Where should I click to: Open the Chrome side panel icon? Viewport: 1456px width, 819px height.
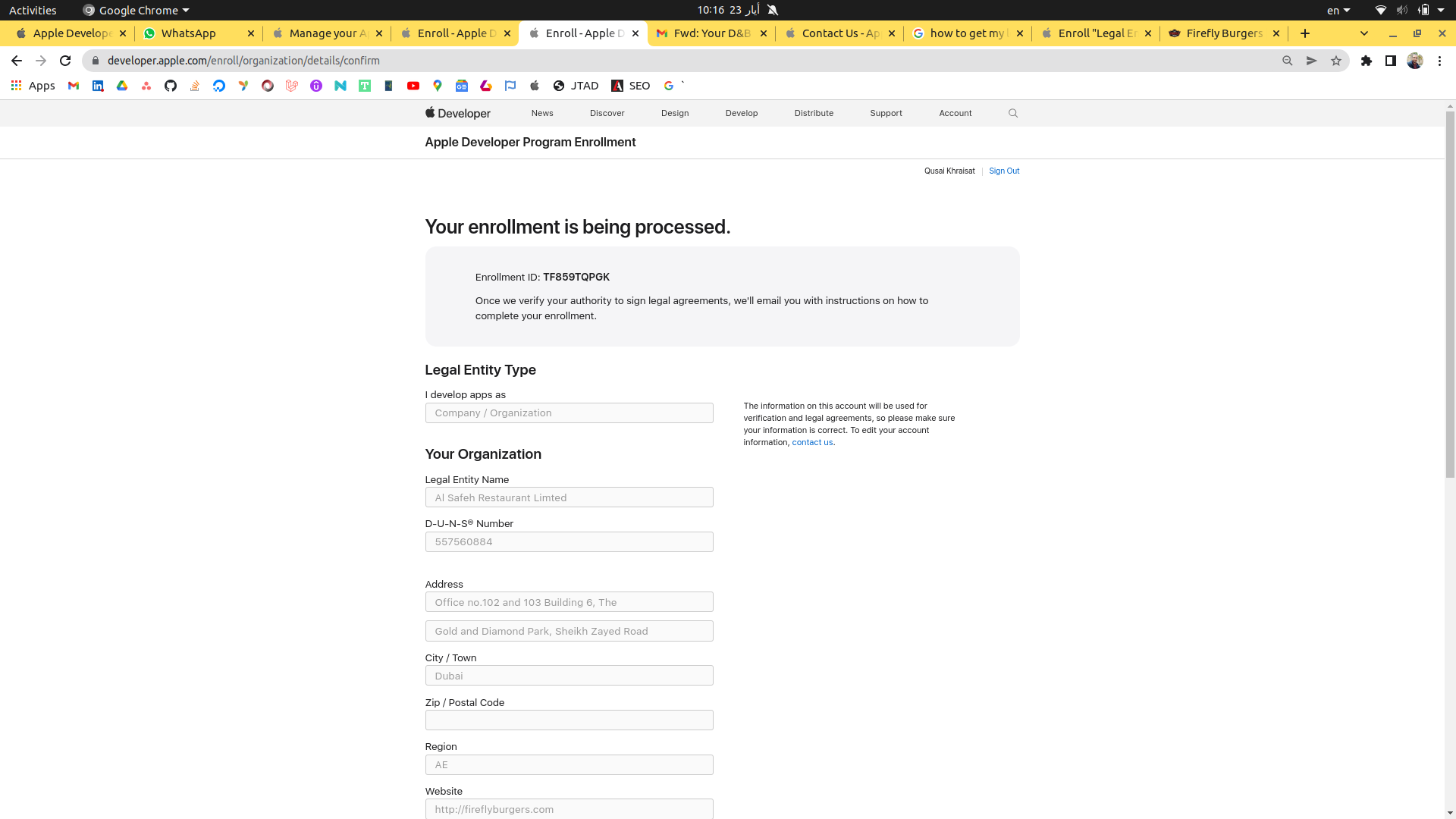[x=1391, y=61]
